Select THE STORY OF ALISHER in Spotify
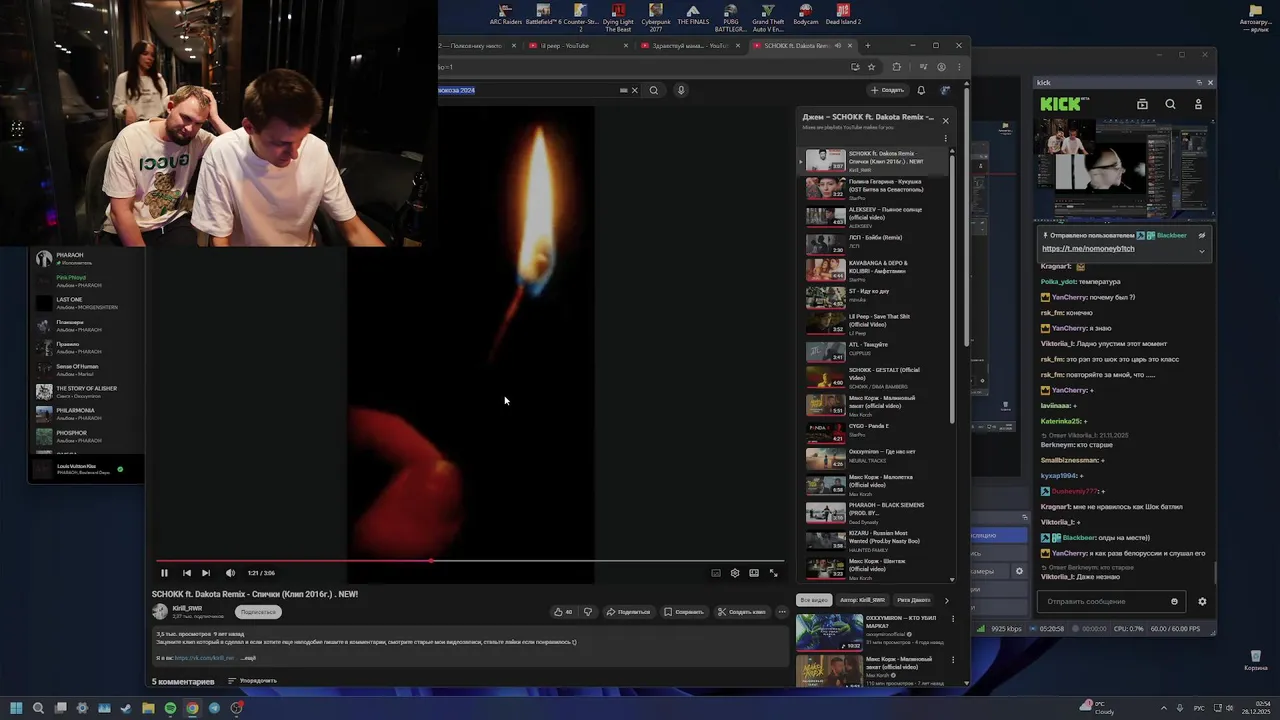The height and width of the screenshot is (720, 1280). point(86,392)
